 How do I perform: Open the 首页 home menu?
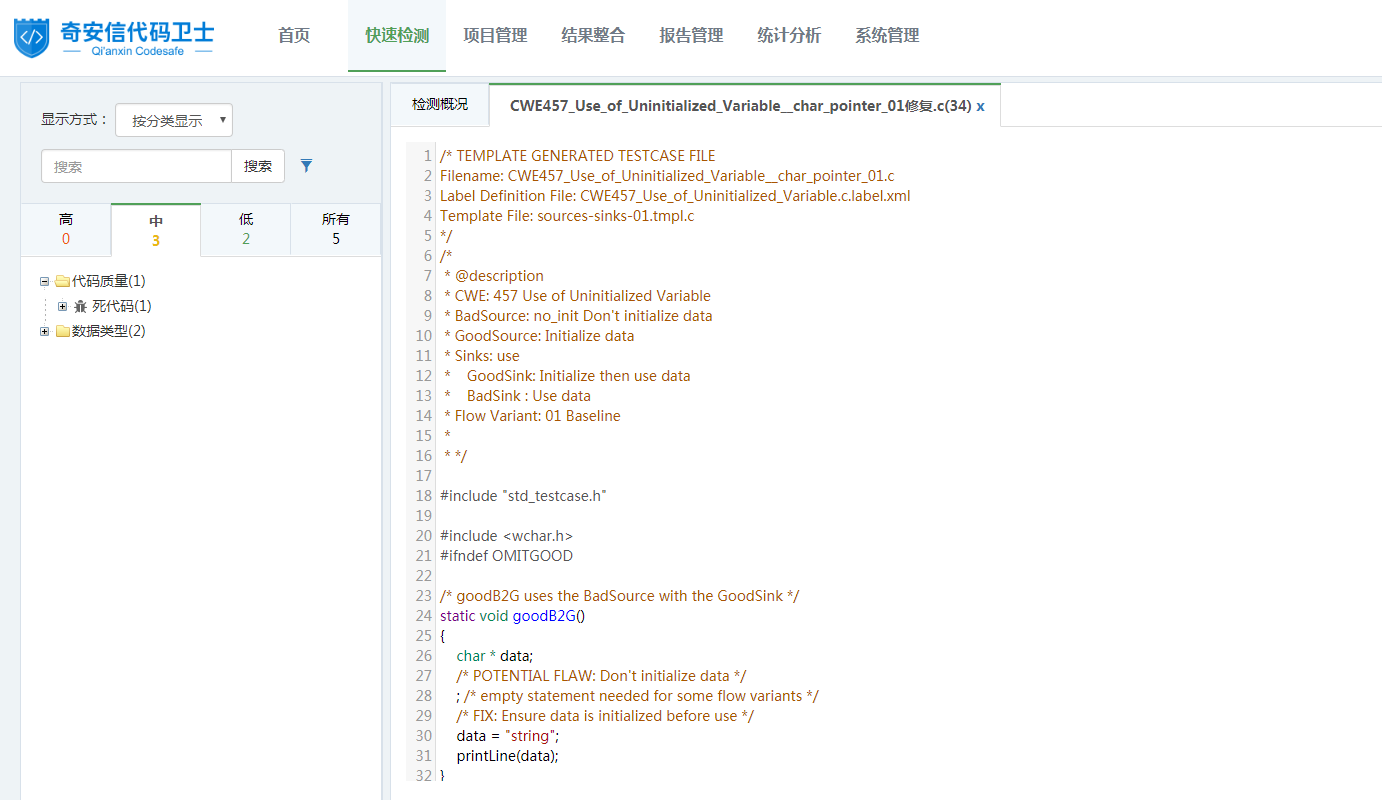tap(294, 36)
